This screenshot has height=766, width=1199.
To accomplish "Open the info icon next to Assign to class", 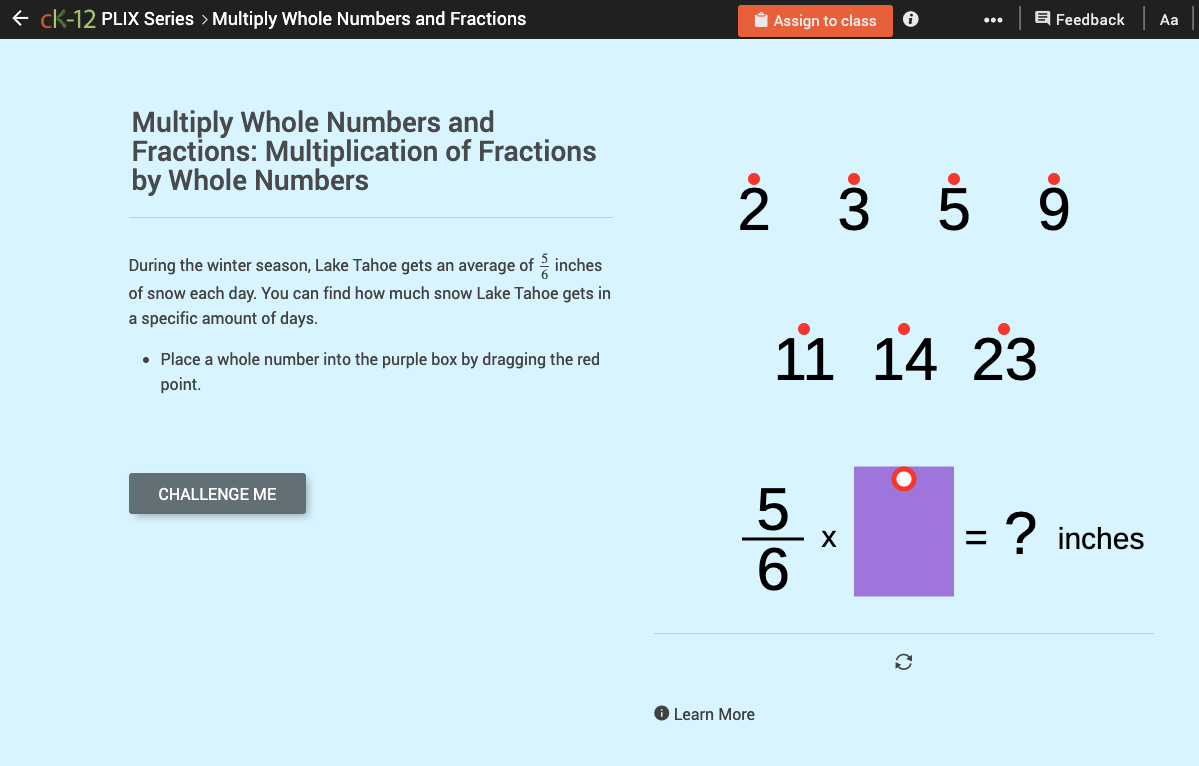I will pos(910,18).
